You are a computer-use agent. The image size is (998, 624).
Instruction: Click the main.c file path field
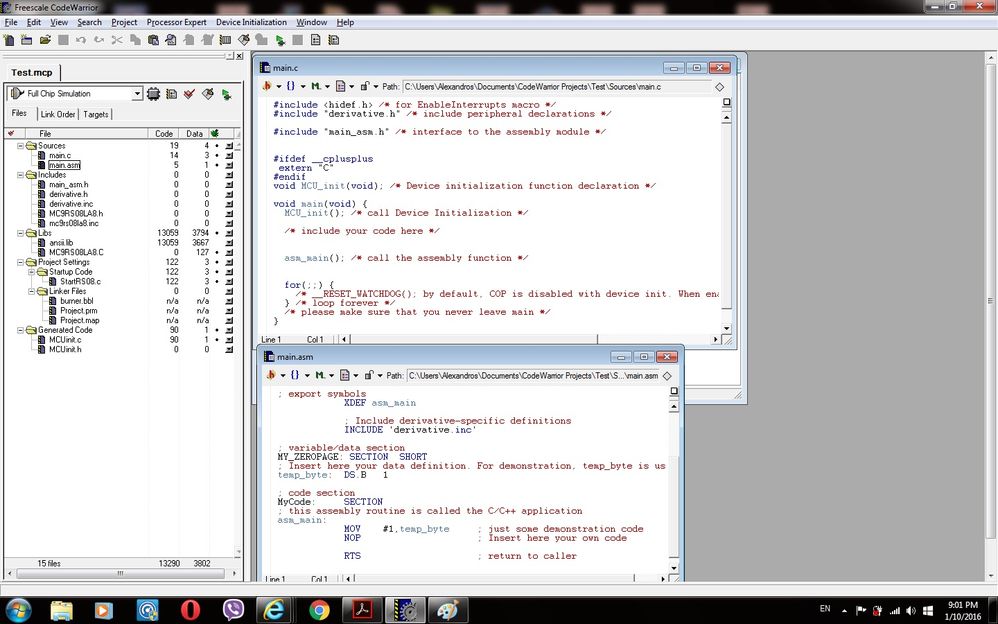click(x=557, y=87)
